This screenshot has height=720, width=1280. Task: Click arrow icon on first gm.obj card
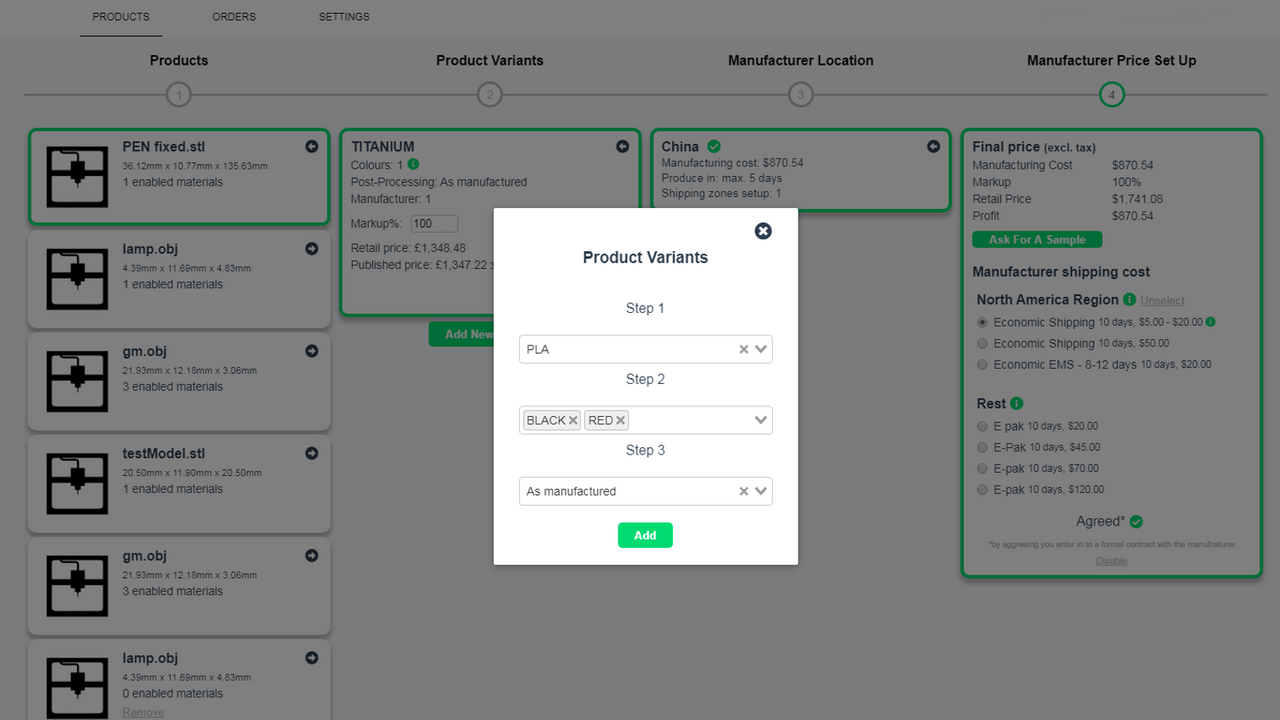point(312,351)
